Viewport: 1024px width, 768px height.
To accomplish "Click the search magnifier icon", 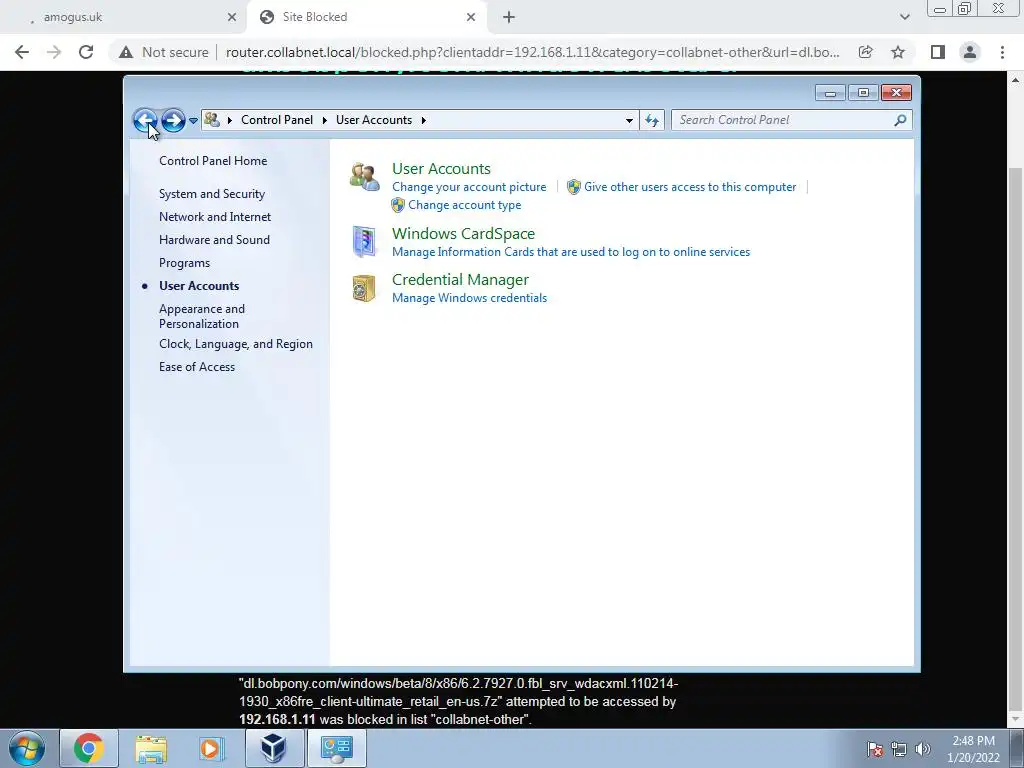I will coord(900,120).
